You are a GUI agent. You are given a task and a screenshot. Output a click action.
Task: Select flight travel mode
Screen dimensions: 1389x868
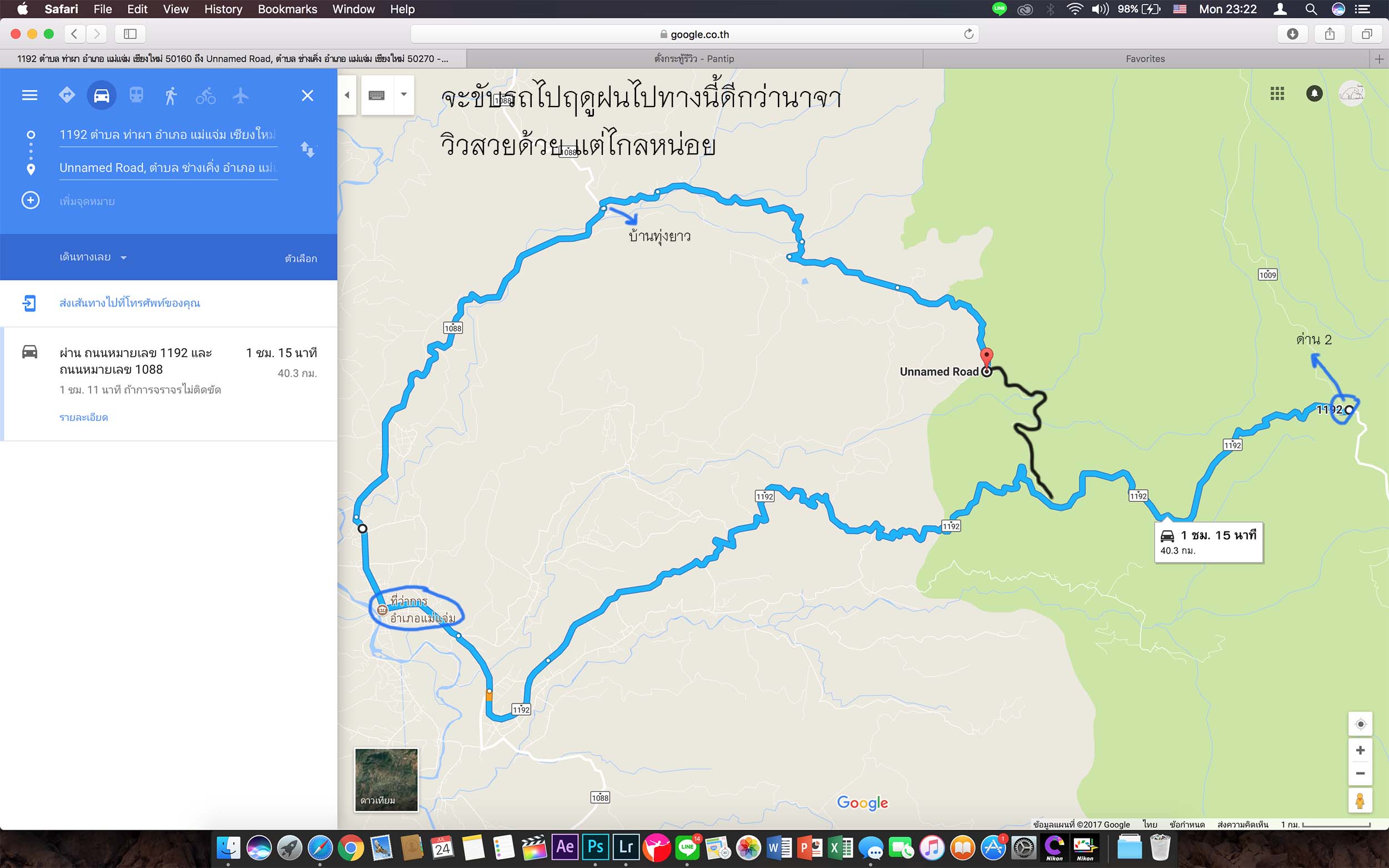tap(241, 96)
